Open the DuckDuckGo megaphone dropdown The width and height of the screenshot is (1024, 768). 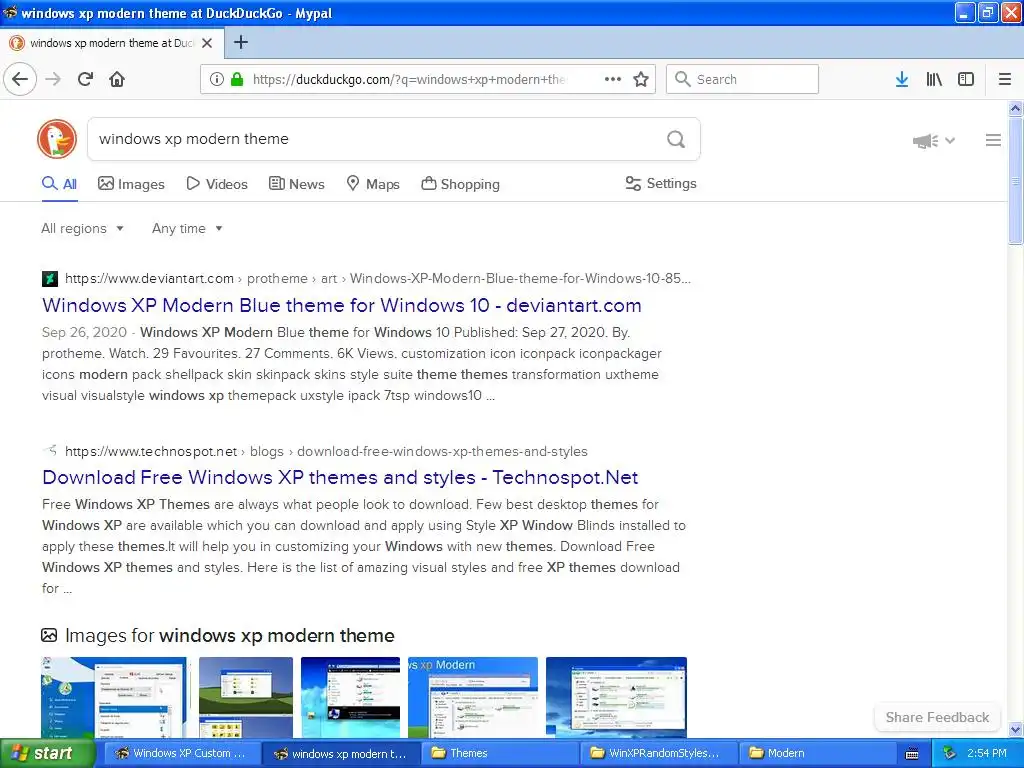tap(934, 140)
